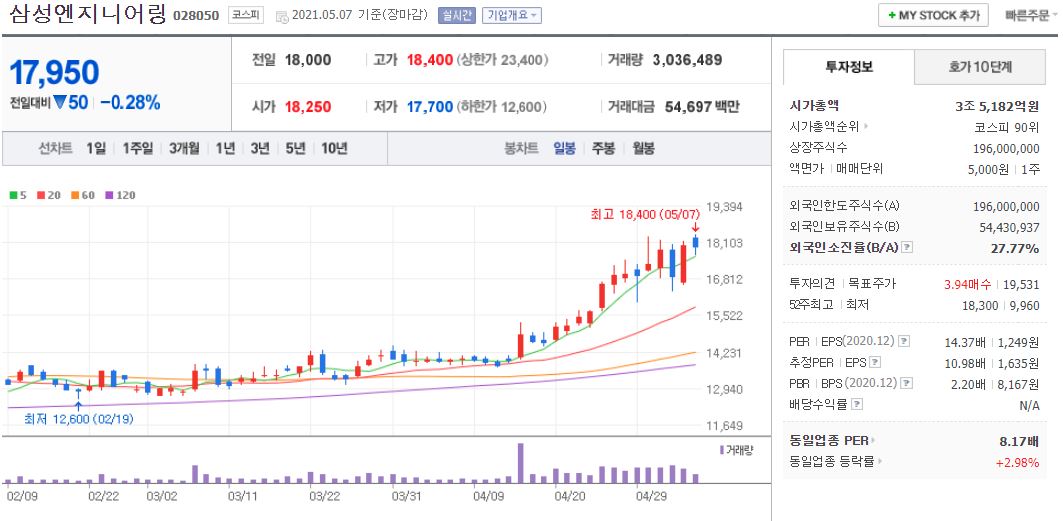1063x521 pixels.
Task: Click the 거래대금 value 54,697
Action: (687, 106)
